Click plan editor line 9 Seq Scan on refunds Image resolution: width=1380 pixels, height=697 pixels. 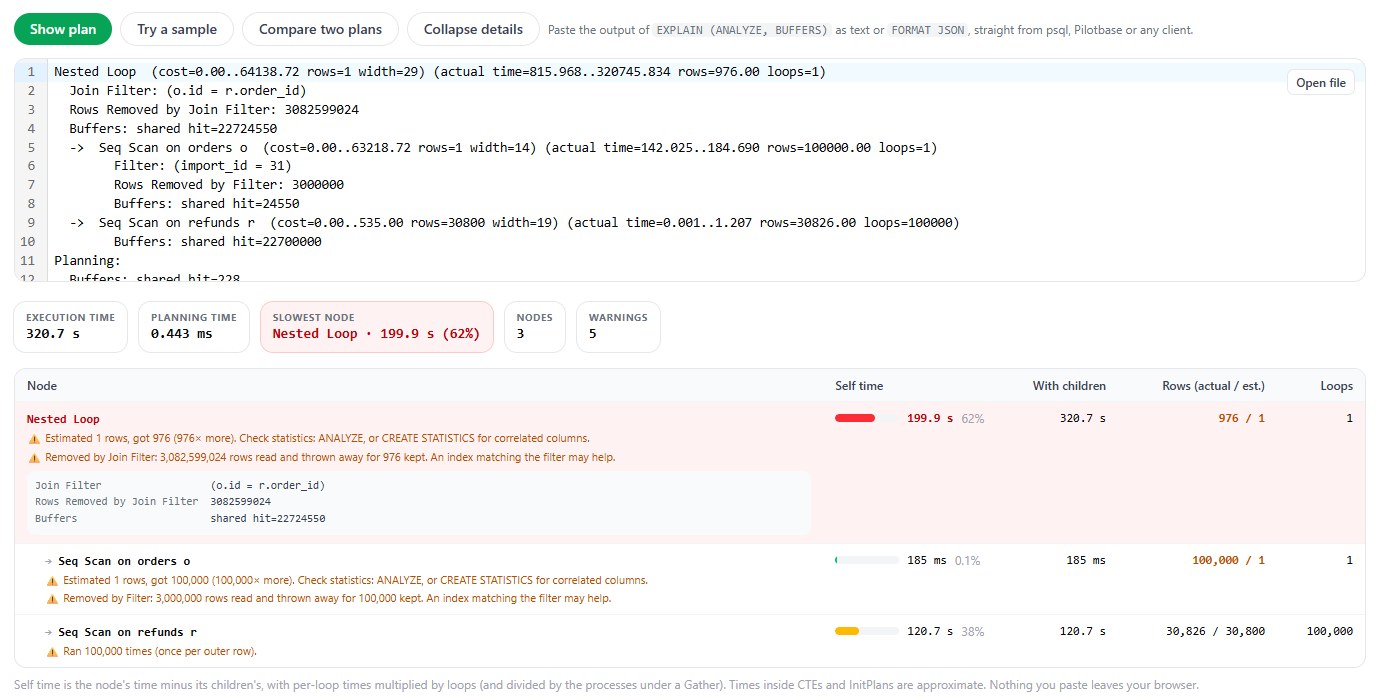(x=514, y=222)
